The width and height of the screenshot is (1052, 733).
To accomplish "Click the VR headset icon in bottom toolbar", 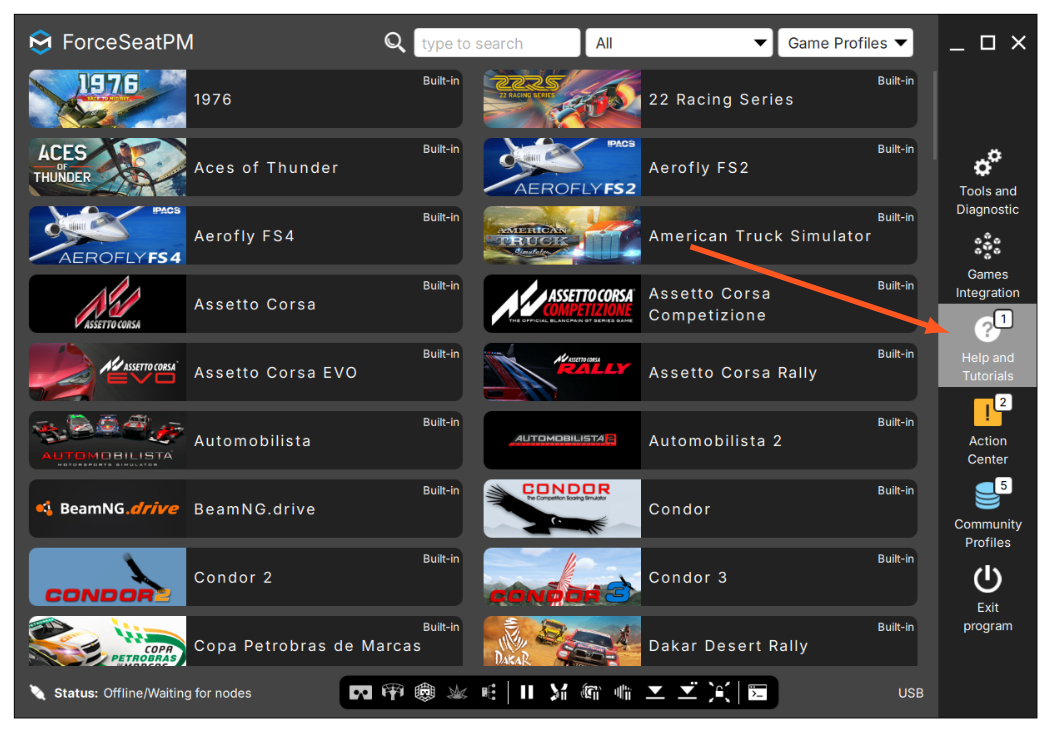I will [360, 692].
